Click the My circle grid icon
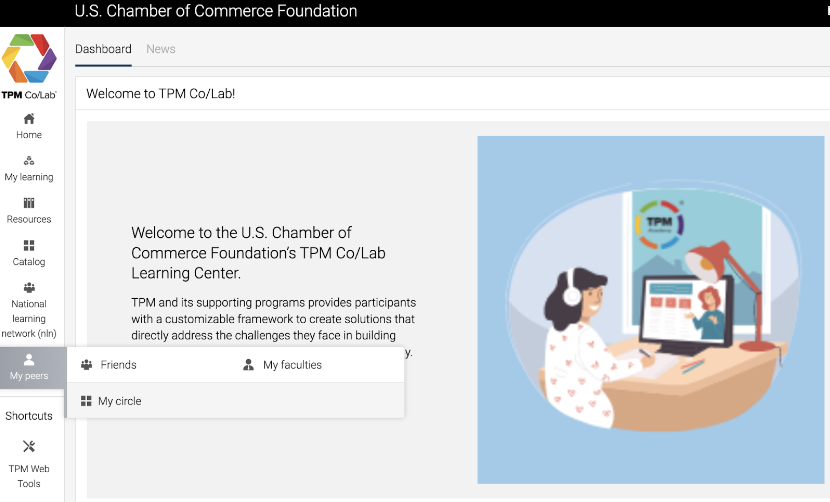Screen dimensions: 830x502 [x=86, y=401]
